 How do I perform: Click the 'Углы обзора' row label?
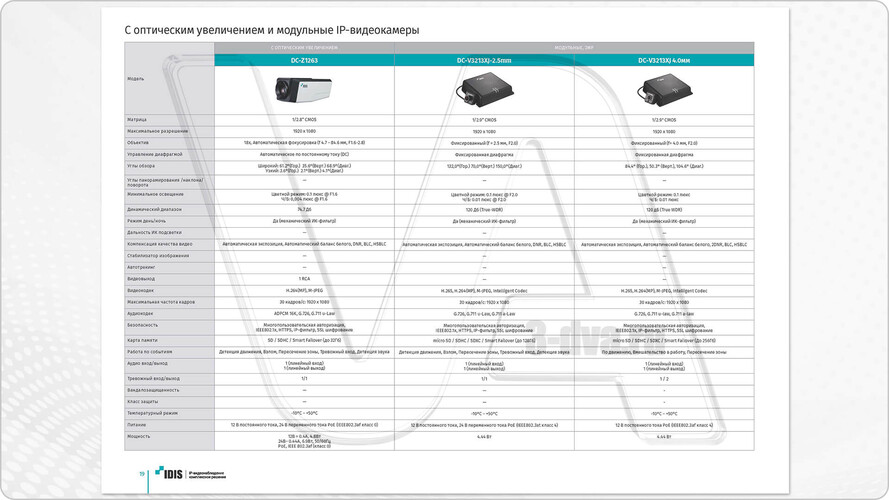pos(141,166)
